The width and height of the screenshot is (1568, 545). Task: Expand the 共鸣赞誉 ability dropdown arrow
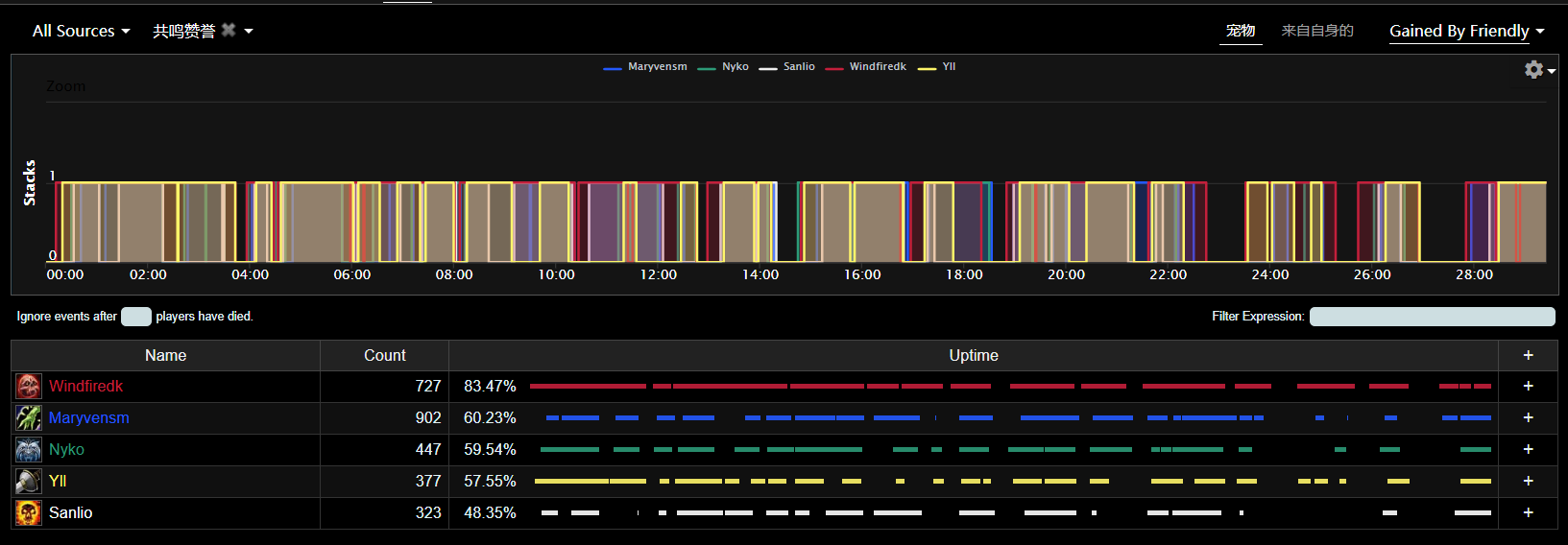coord(249,31)
